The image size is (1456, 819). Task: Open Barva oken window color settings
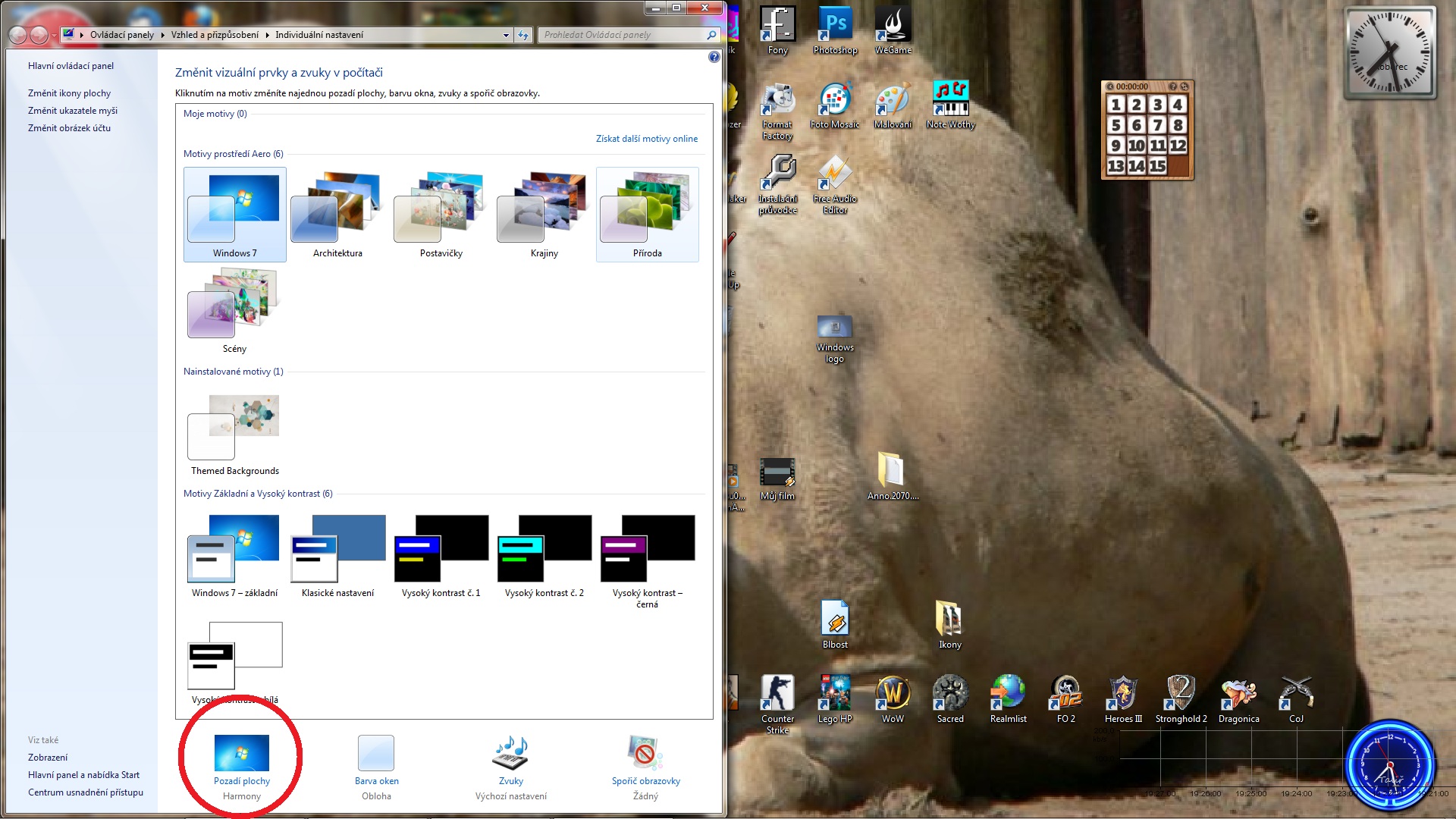(x=376, y=755)
